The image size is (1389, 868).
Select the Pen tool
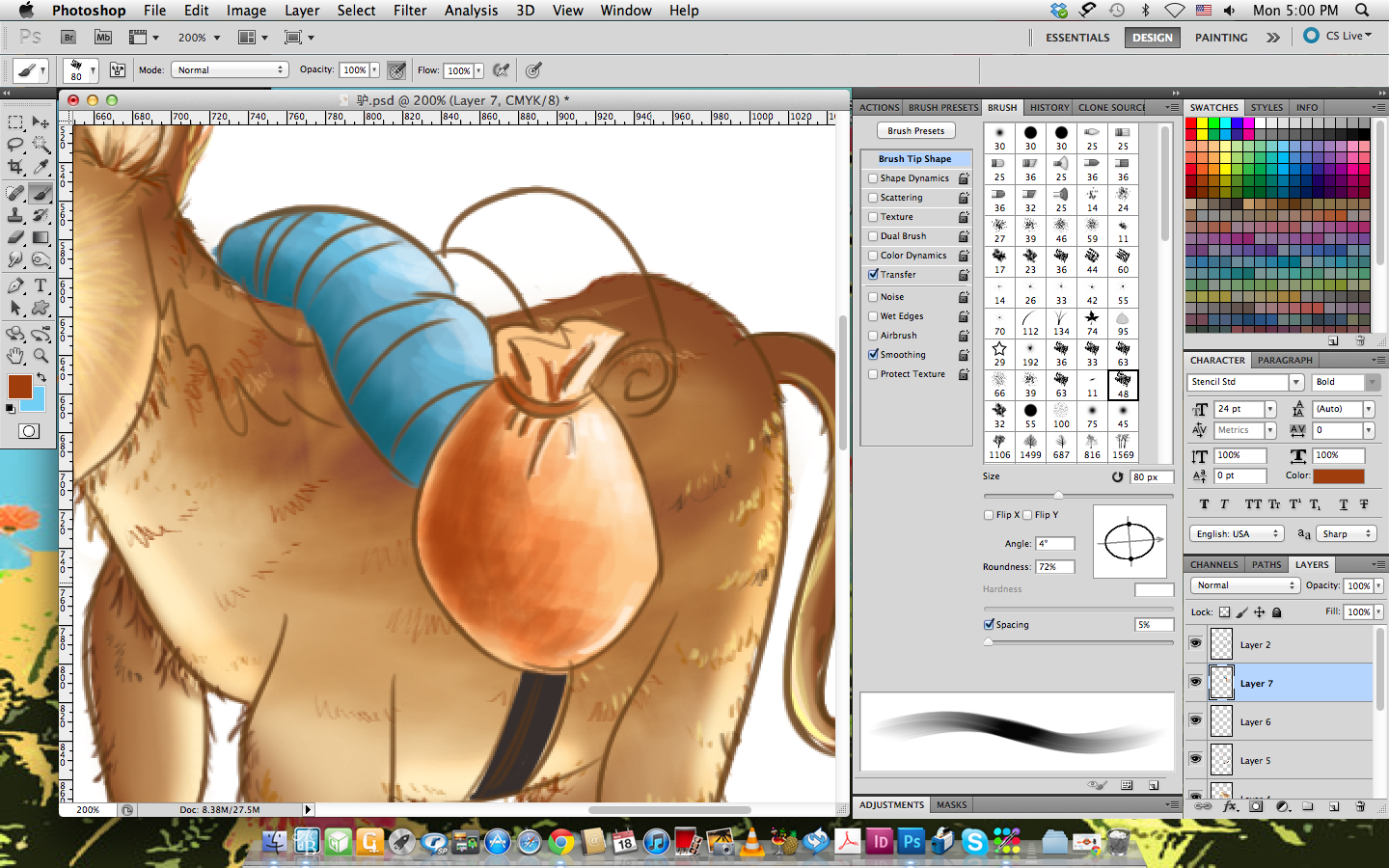pyautogui.click(x=15, y=285)
